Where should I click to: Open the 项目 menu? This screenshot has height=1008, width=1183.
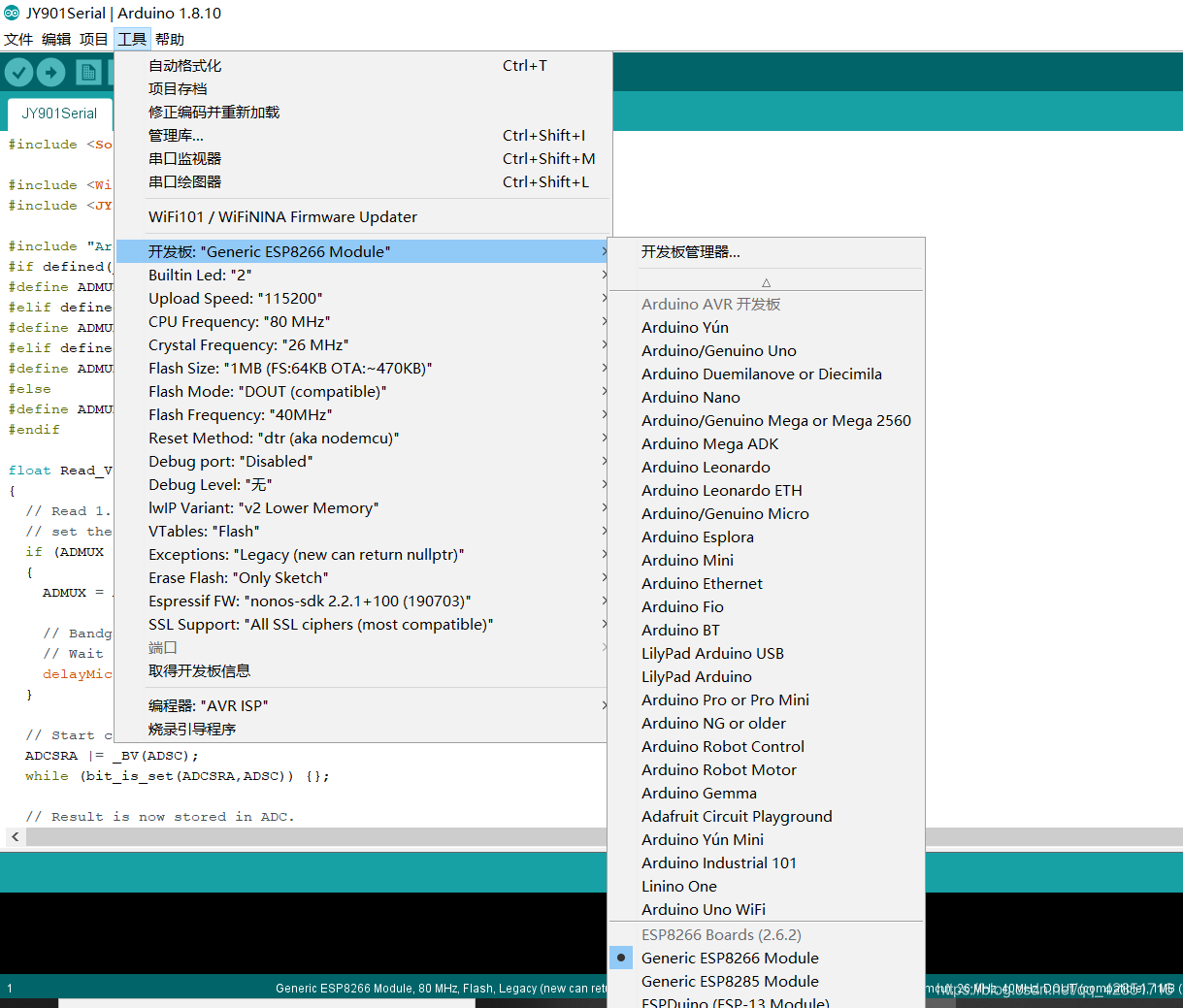point(94,40)
